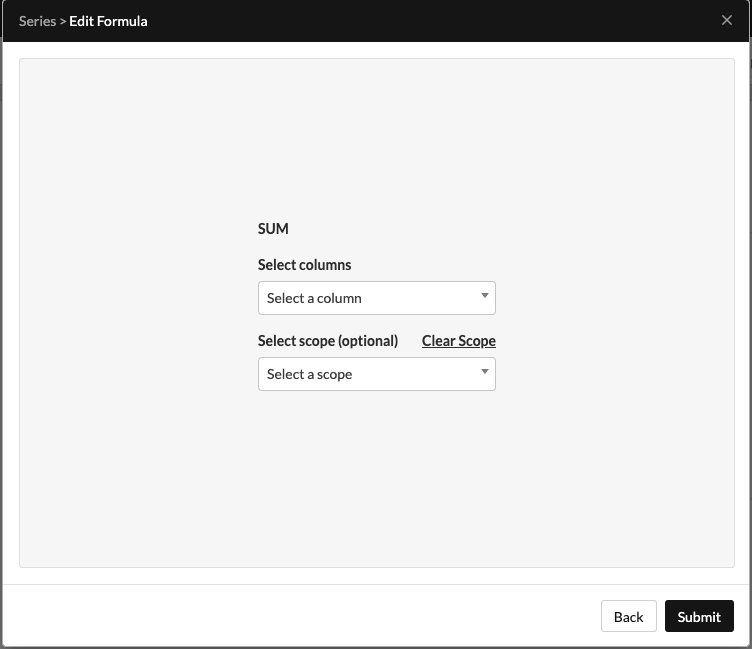
Task: Click the Select columns label
Action: point(304,265)
